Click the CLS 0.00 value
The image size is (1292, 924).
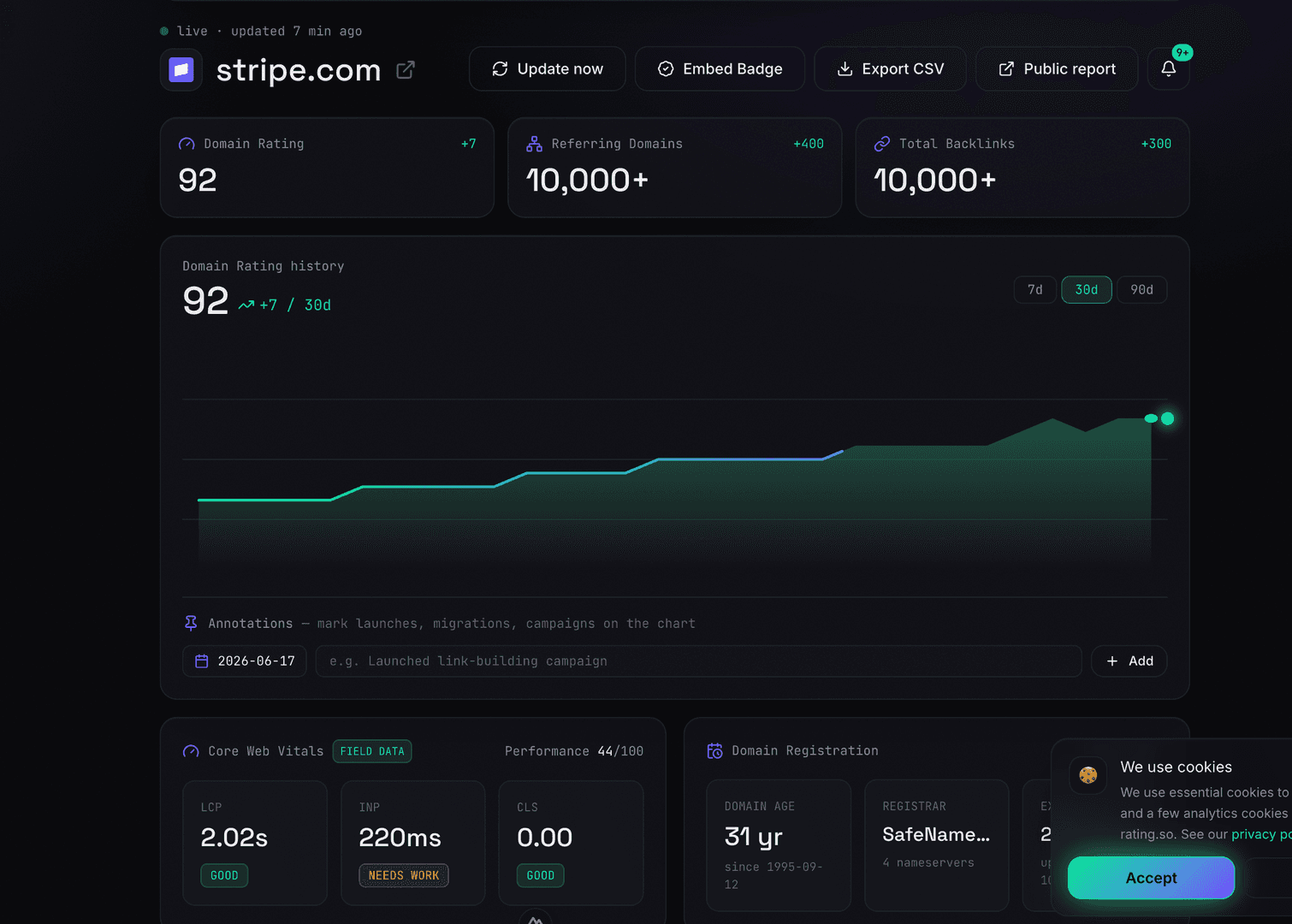coord(544,838)
